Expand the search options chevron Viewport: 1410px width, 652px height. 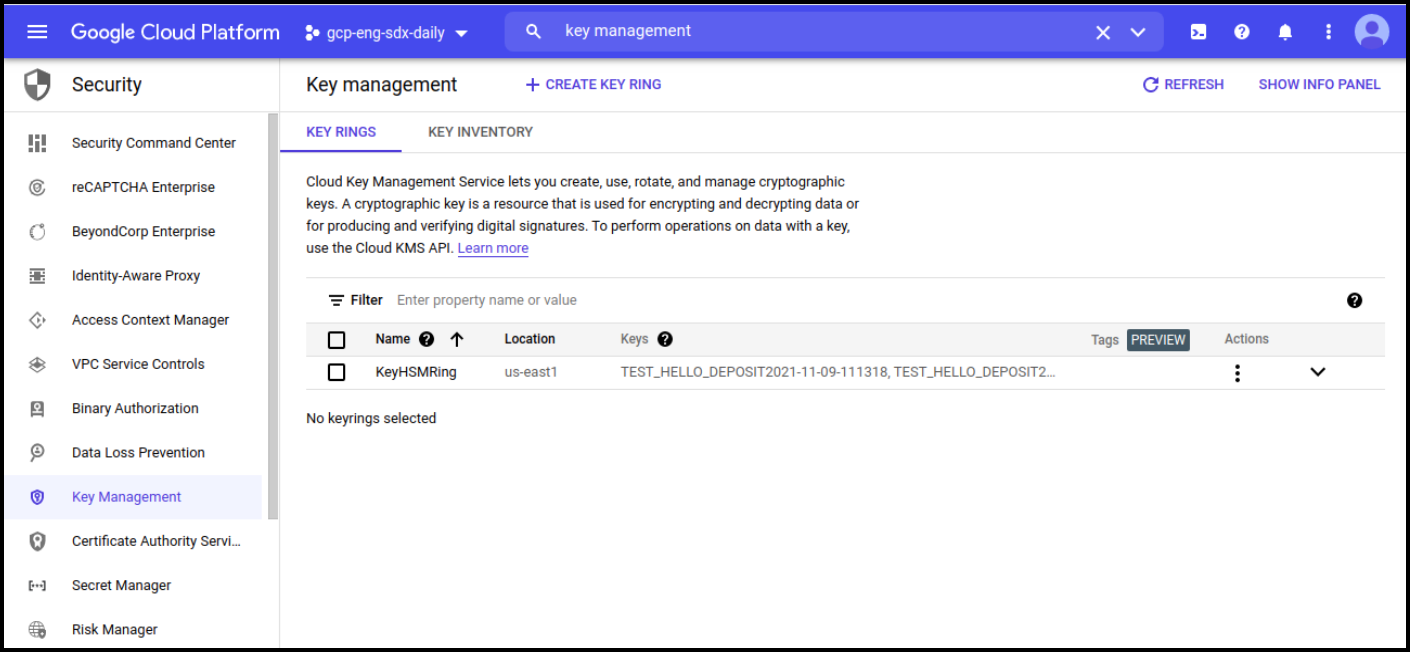coord(1138,31)
